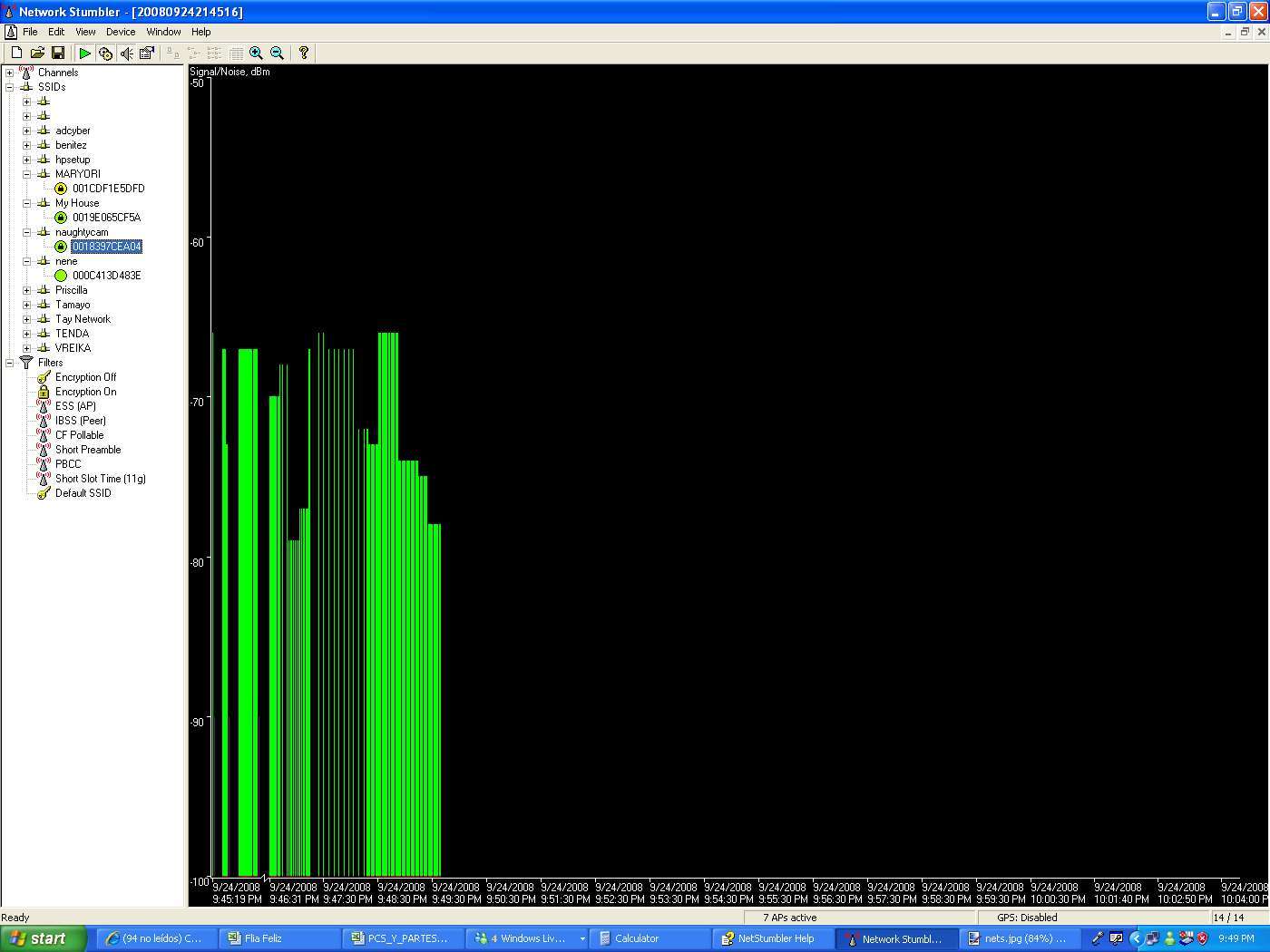
Task: Select access point 001CDF1E5DFD
Action: click(108, 189)
